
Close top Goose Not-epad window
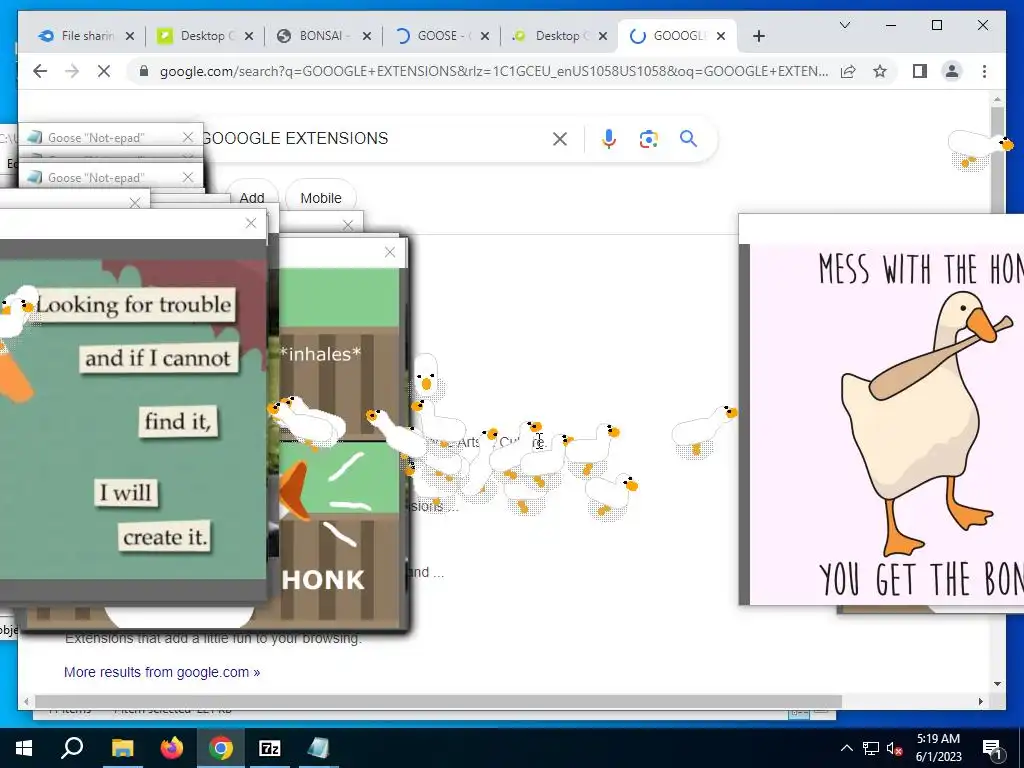click(188, 137)
